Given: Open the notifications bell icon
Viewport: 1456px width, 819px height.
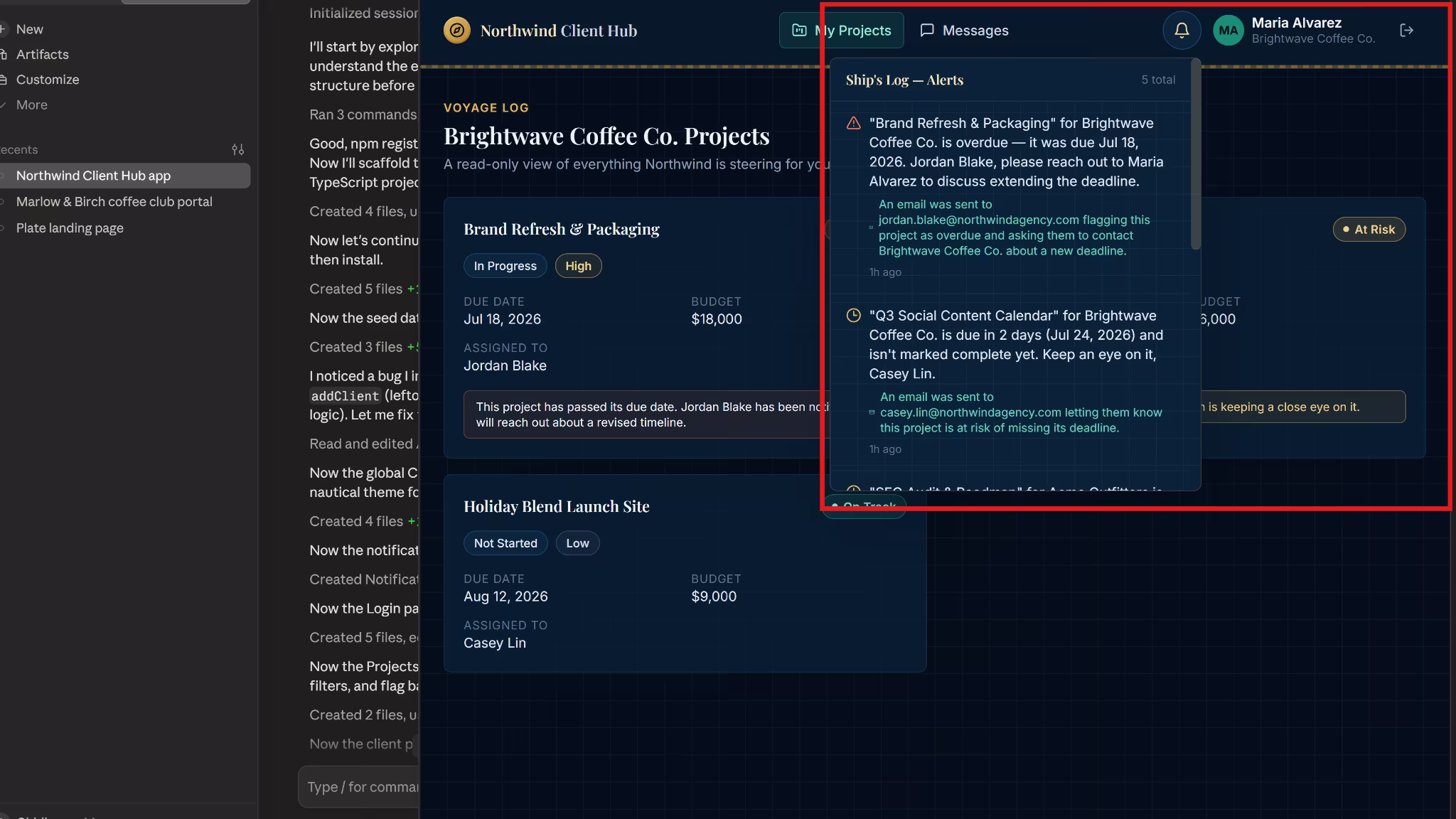Looking at the screenshot, I should (x=1182, y=31).
